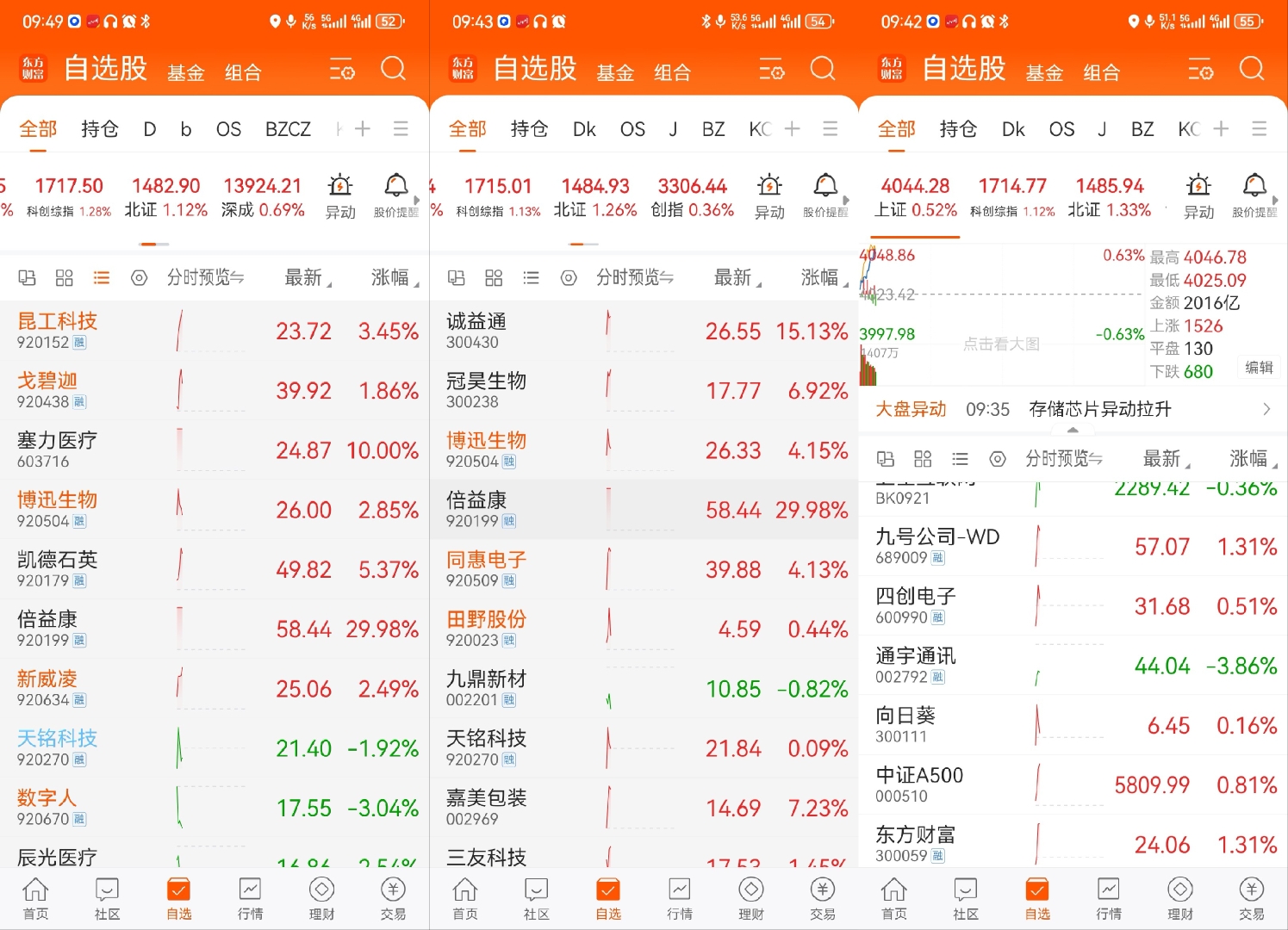The width and height of the screenshot is (1288, 930).
Task: Open list settings icon in right screen header
Action: (1200, 70)
